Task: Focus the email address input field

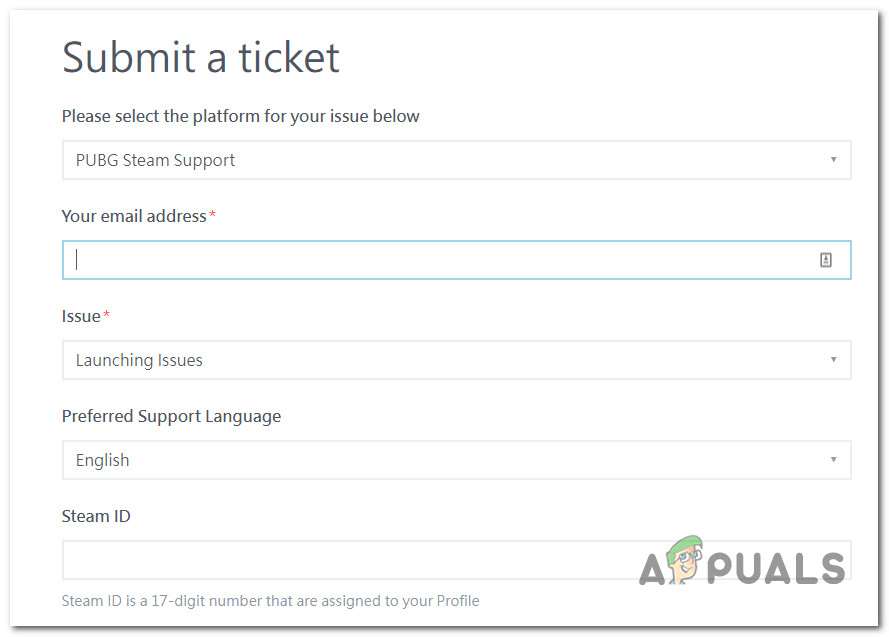Action: point(440,260)
